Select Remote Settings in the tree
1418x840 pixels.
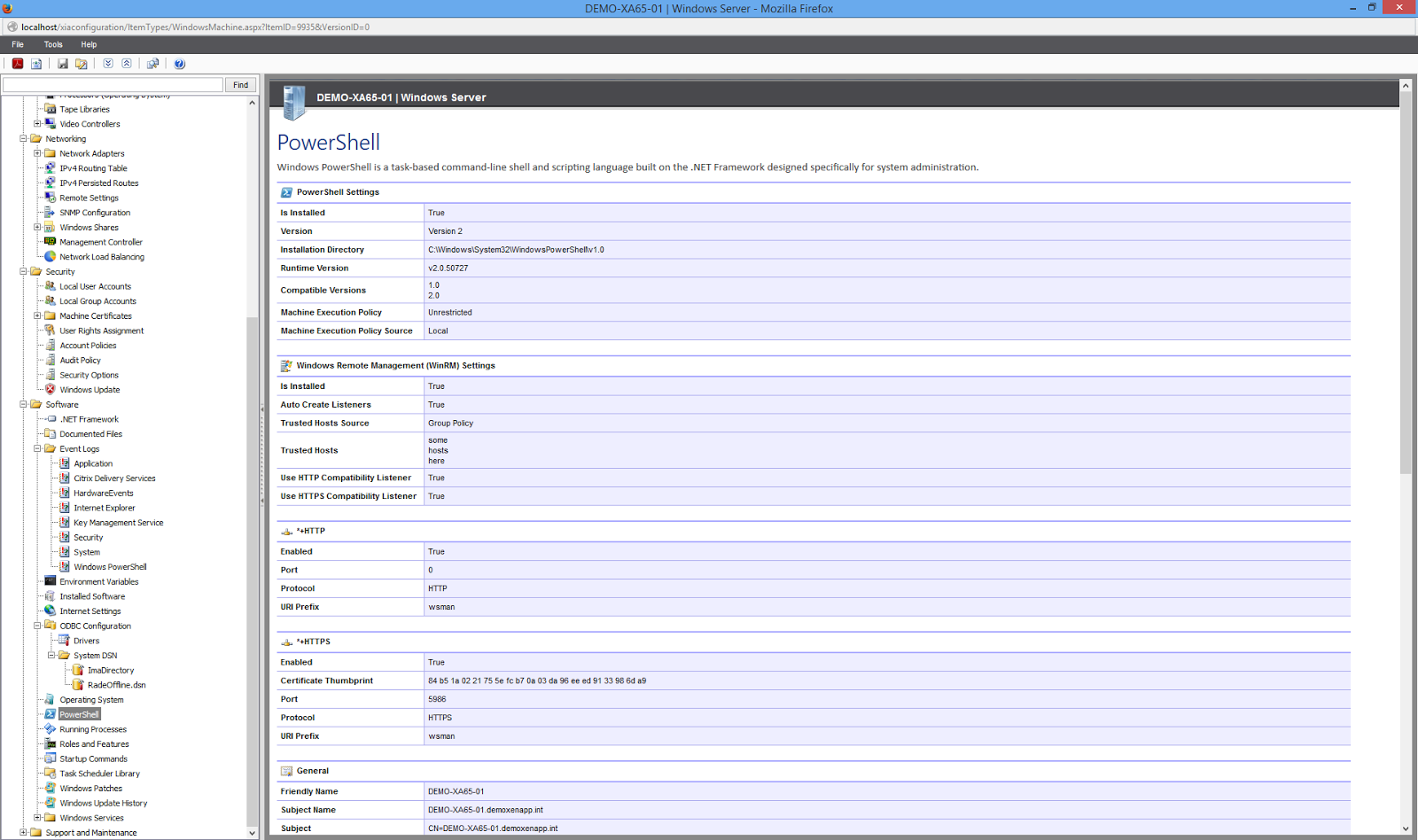pos(89,198)
